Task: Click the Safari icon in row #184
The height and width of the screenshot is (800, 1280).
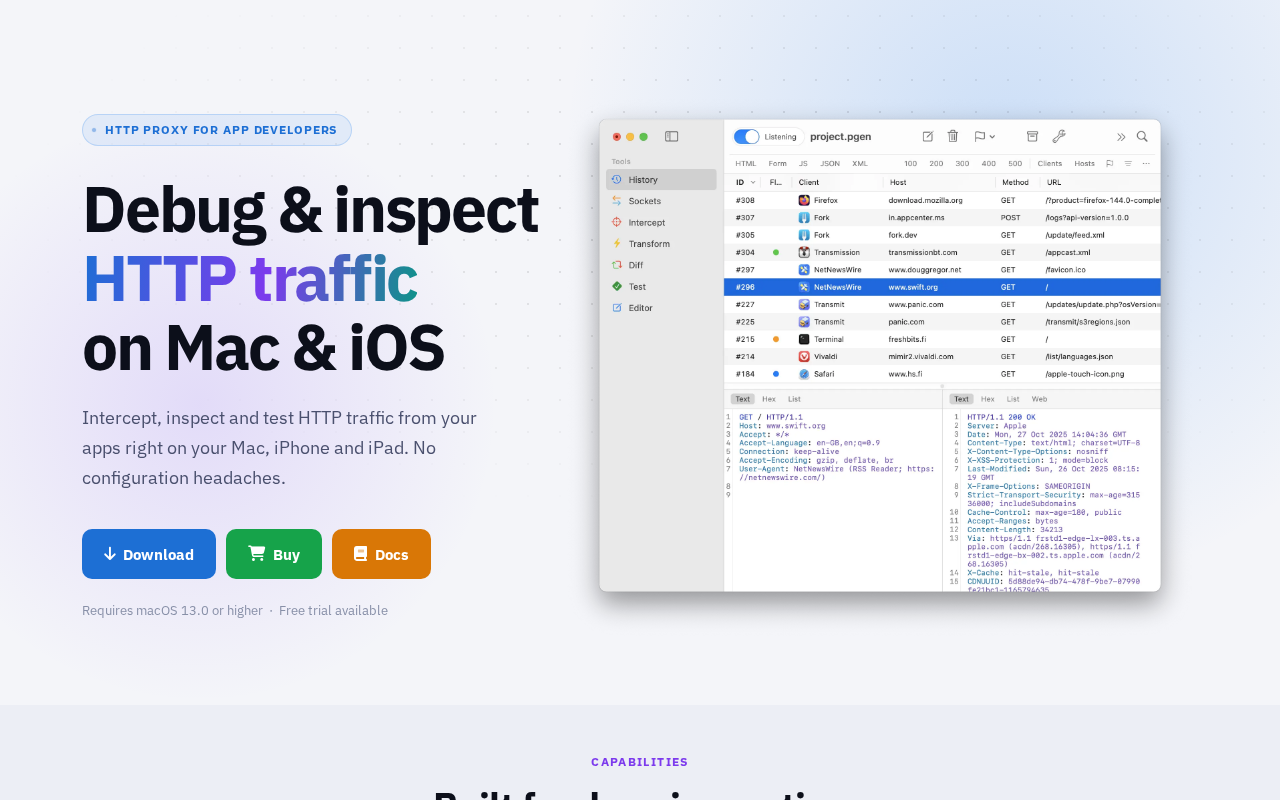Action: pyautogui.click(x=804, y=374)
